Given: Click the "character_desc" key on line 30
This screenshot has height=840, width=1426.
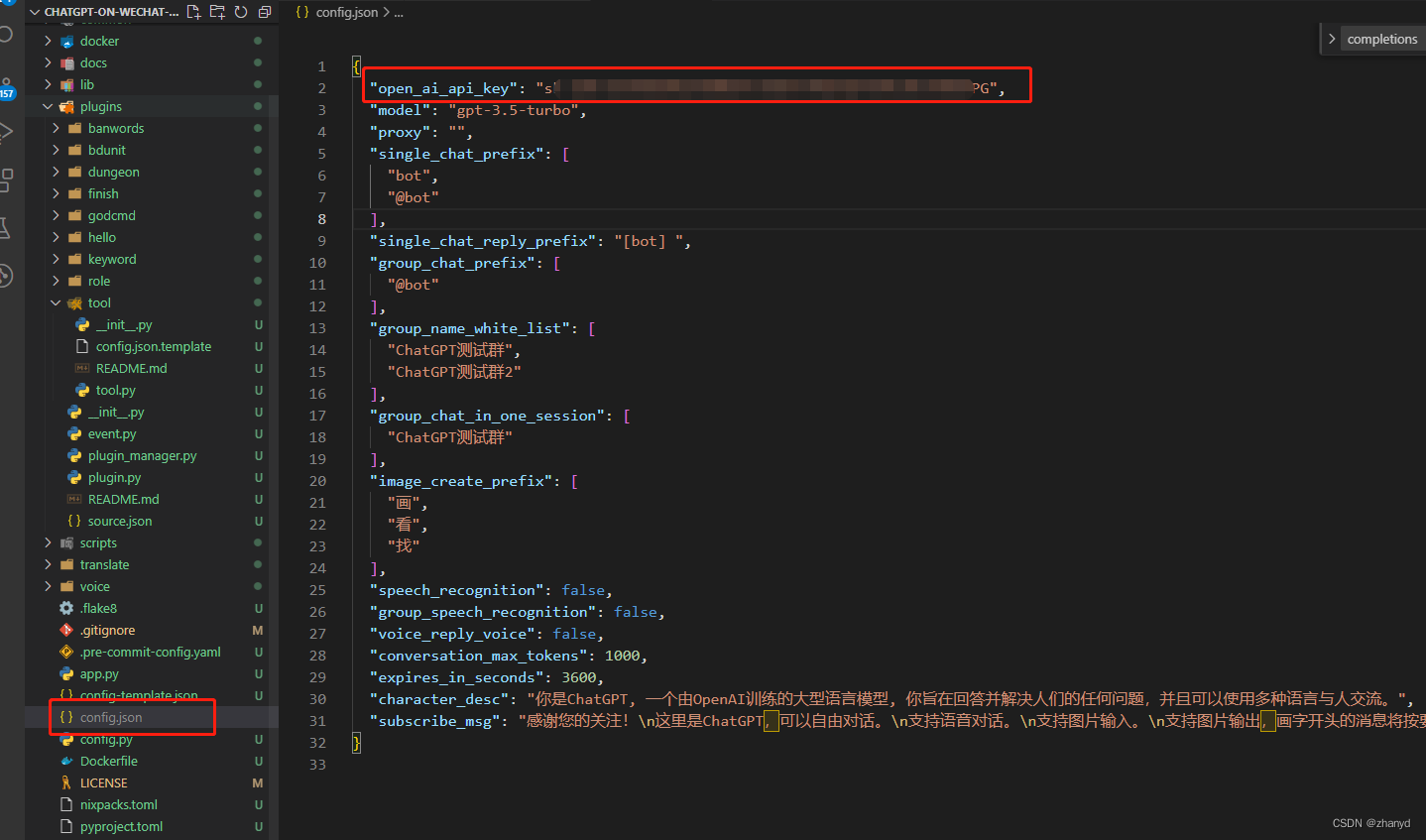Looking at the screenshot, I should (x=439, y=699).
